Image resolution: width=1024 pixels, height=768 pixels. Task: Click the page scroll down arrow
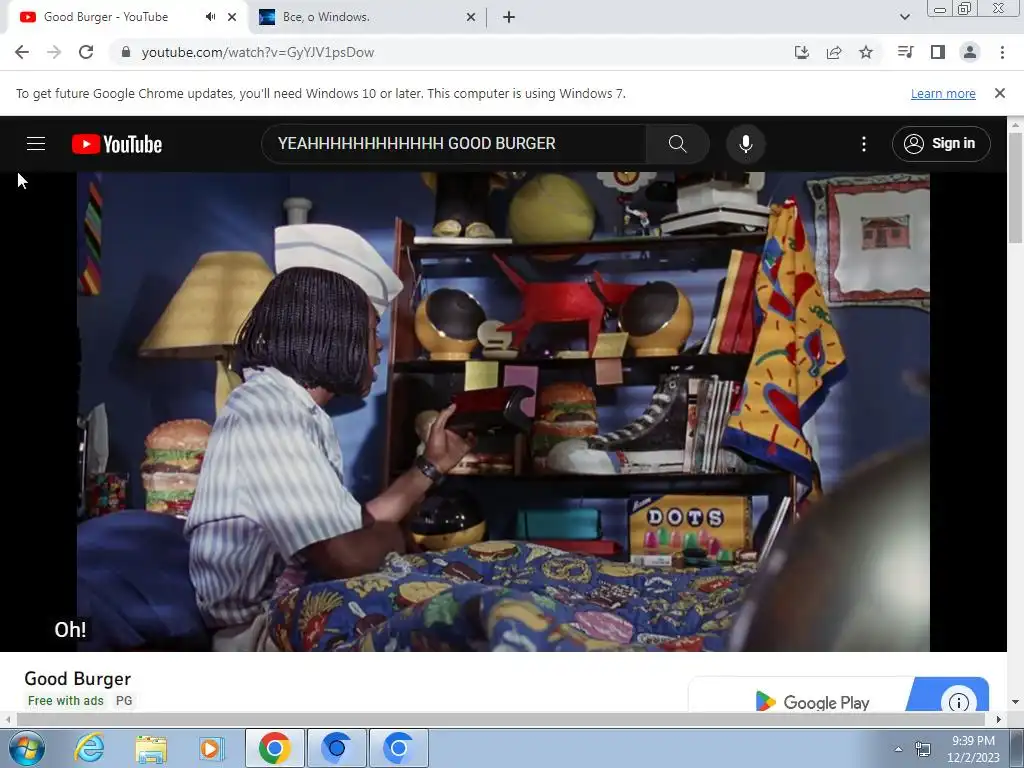pyautogui.click(x=1016, y=703)
